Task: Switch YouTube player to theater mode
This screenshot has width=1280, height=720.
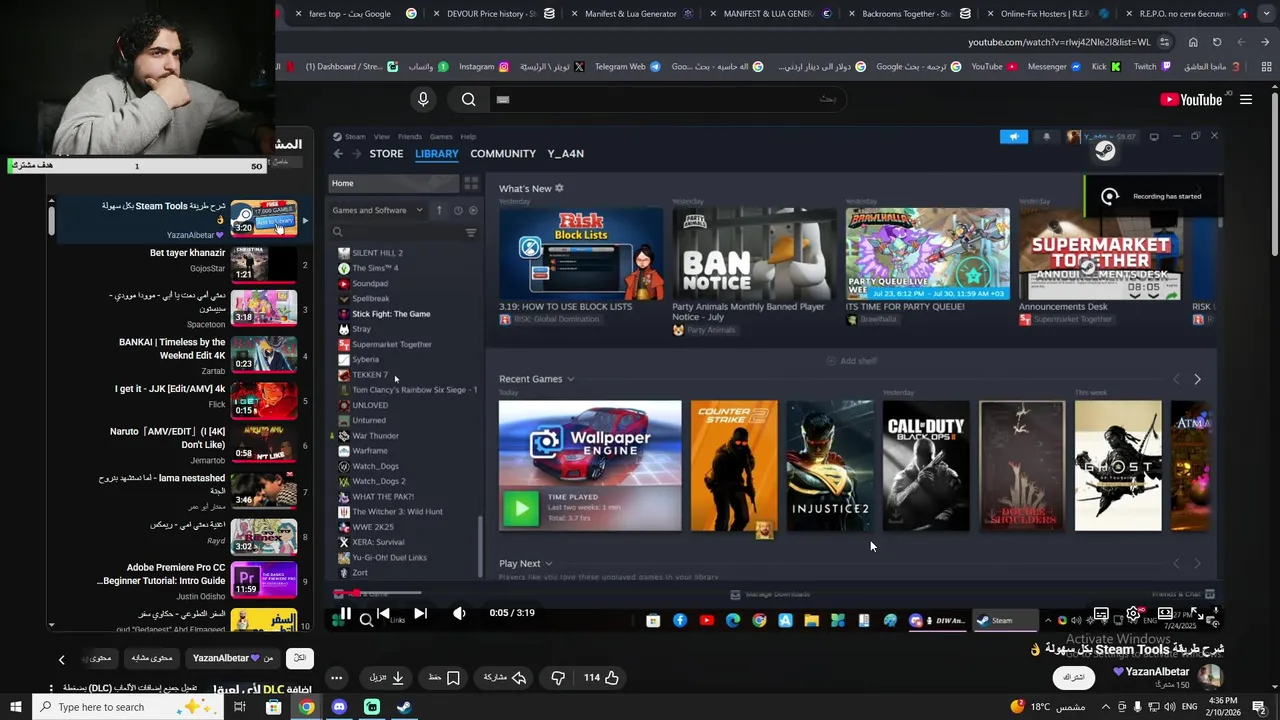Action: coord(1165,614)
